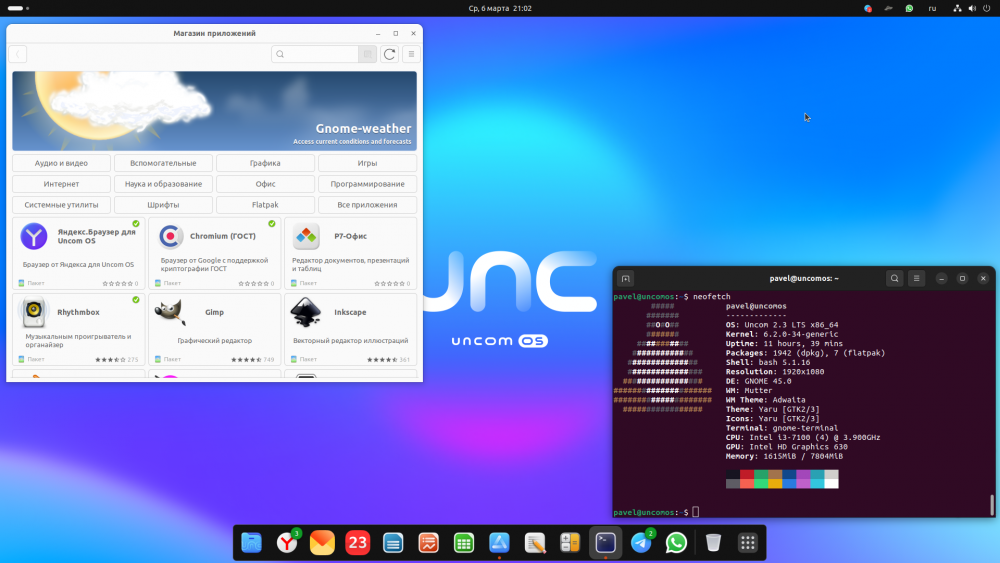Open the Игры category
This screenshot has height=563, width=1000.
(367, 163)
